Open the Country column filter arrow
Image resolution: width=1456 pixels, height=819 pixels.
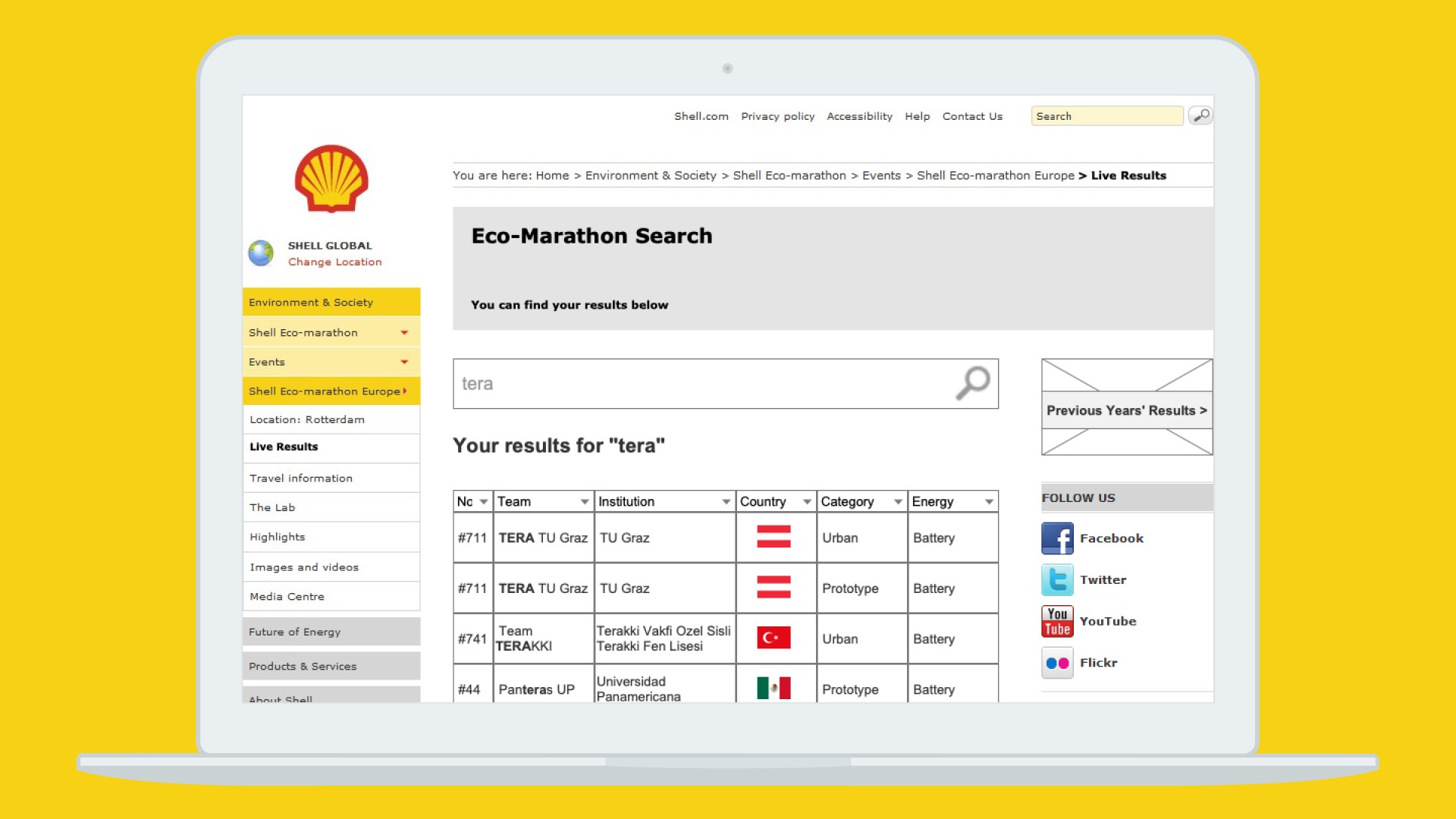(x=807, y=502)
